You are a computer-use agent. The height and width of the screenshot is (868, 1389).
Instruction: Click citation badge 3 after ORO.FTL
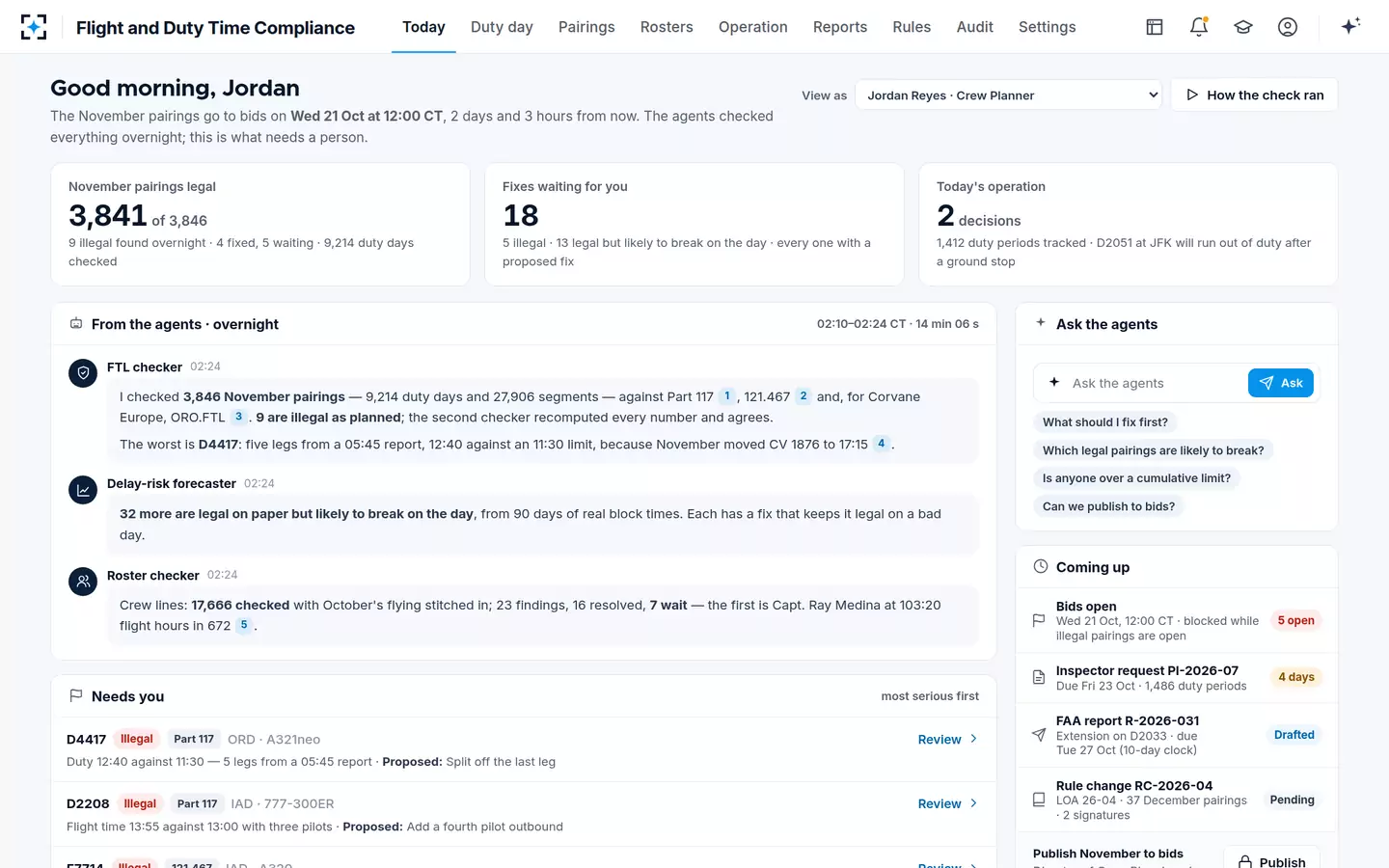click(238, 417)
